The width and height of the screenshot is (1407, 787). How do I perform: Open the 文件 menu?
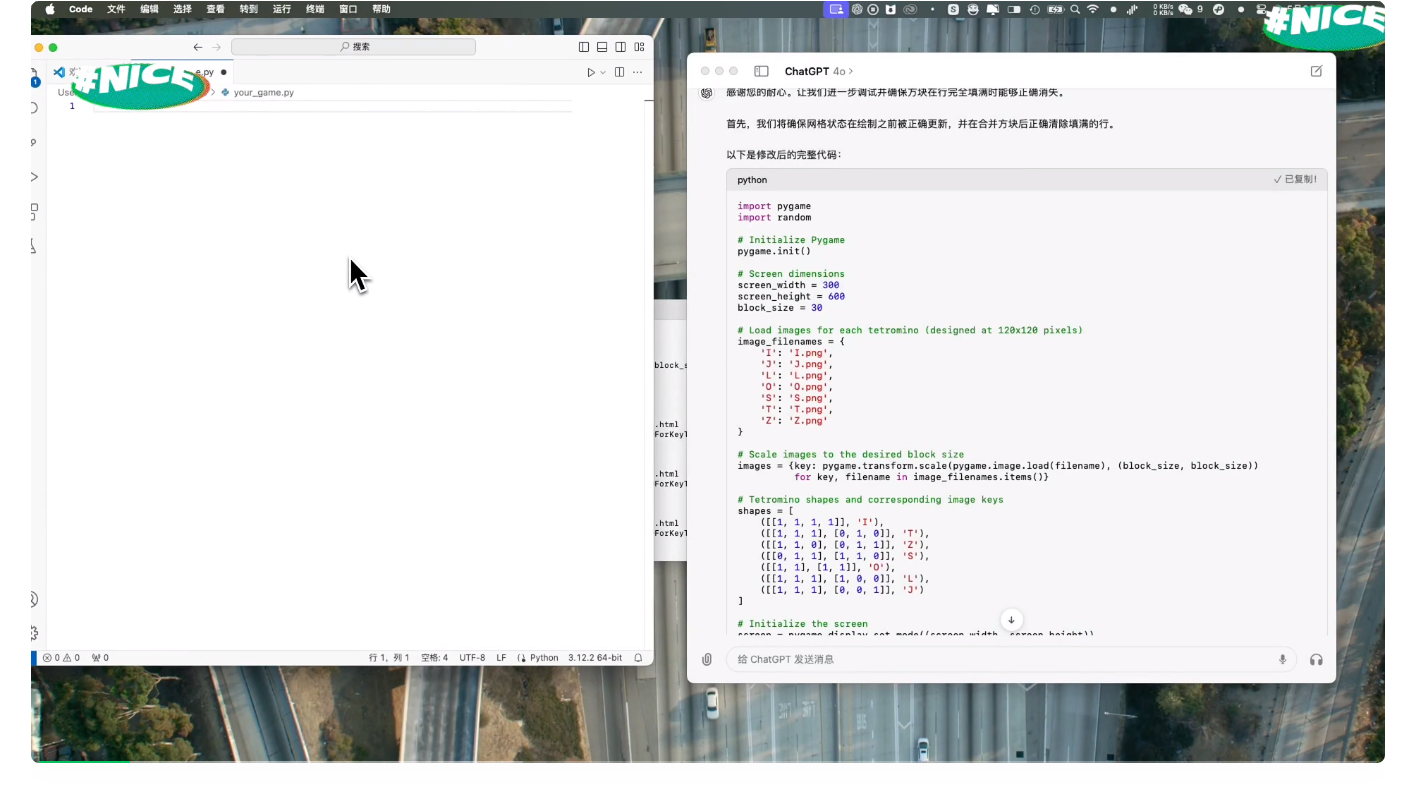click(116, 9)
